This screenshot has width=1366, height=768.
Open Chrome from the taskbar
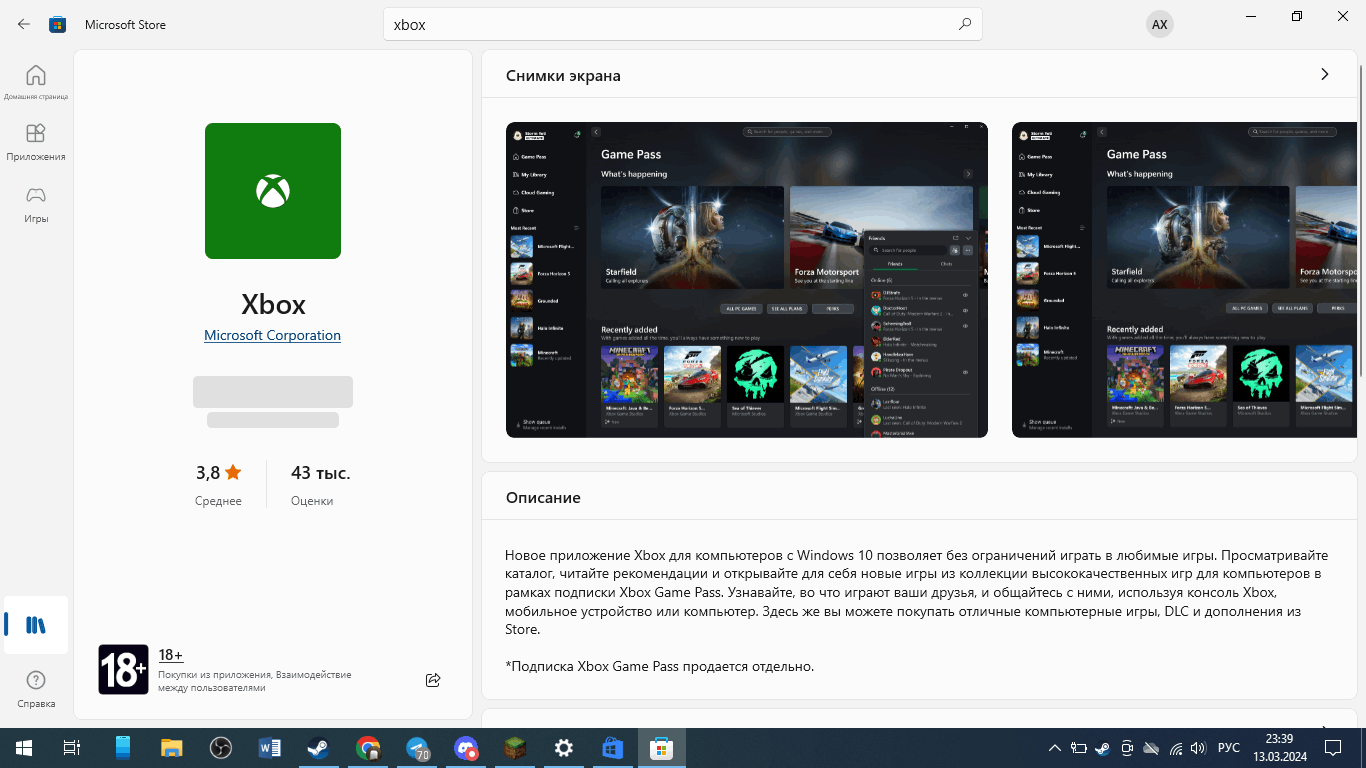click(x=368, y=748)
